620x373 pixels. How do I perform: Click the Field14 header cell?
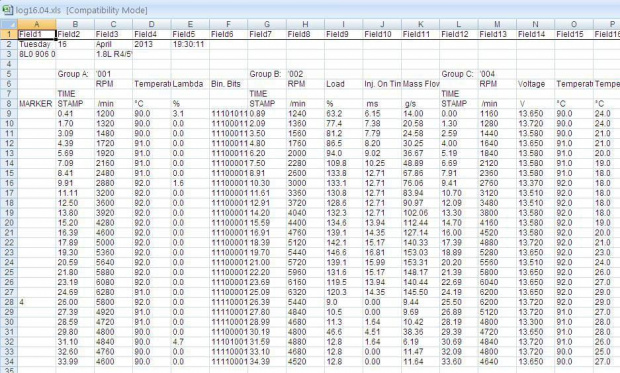(535, 34)
